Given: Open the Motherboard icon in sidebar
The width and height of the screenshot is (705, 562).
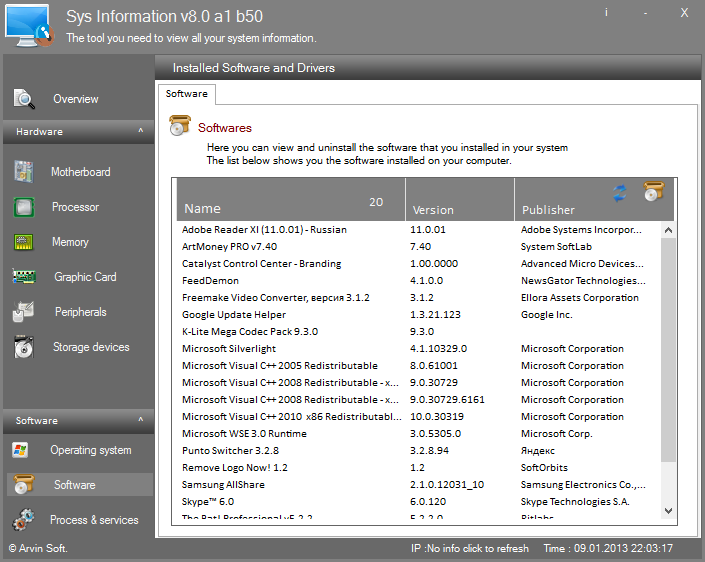Looking at the screenshot, I should (x=23, y=172).
